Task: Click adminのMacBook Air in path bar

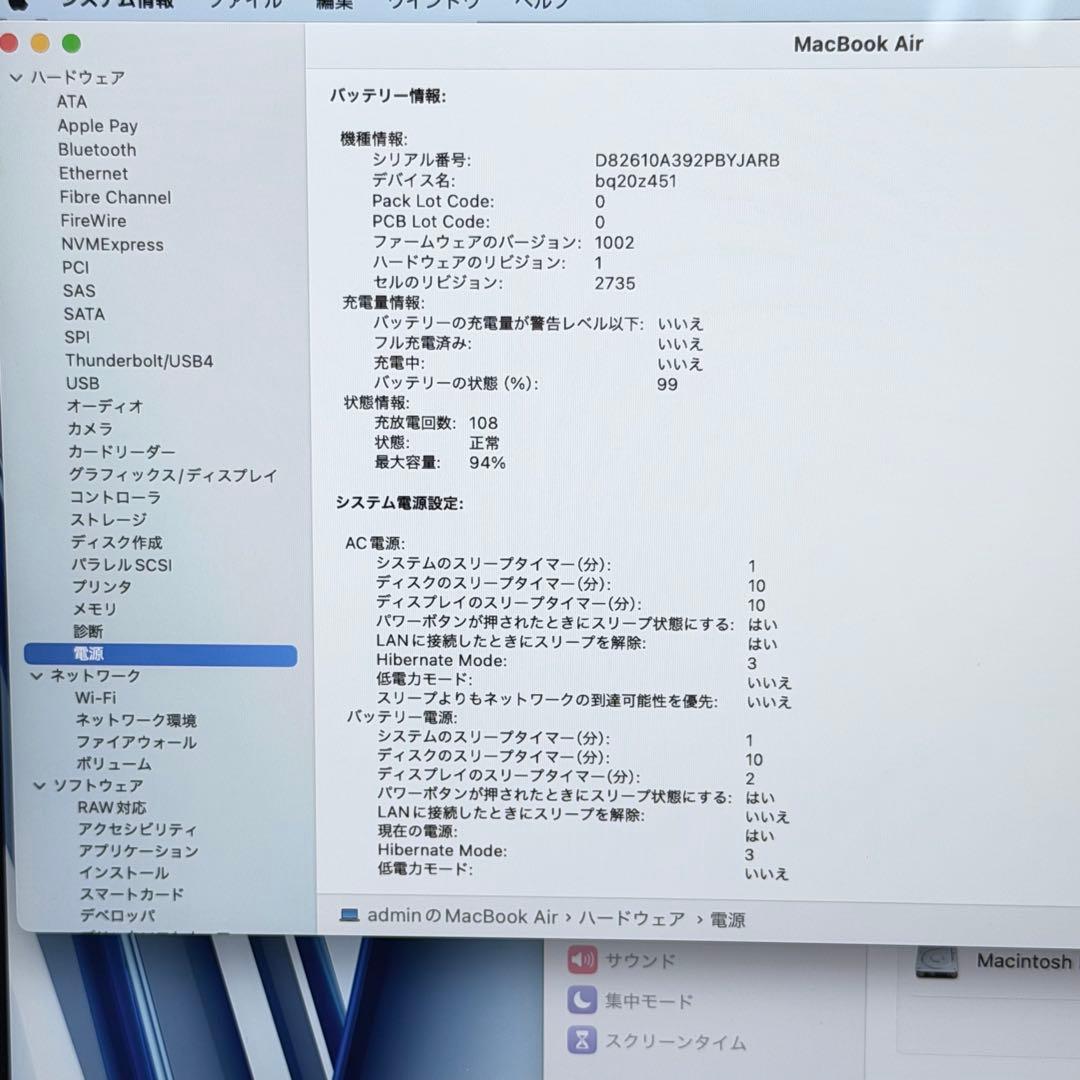Action: click(x=462, y=916)
